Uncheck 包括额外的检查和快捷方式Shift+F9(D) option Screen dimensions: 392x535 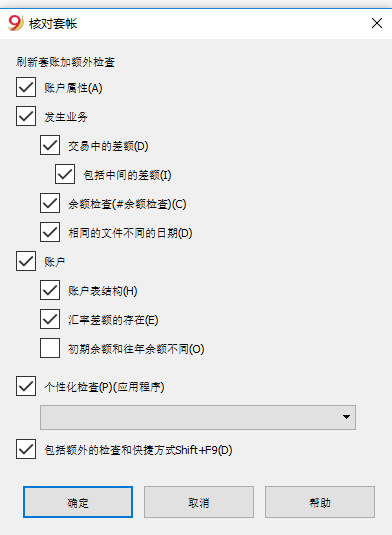[x=26, y=449]
